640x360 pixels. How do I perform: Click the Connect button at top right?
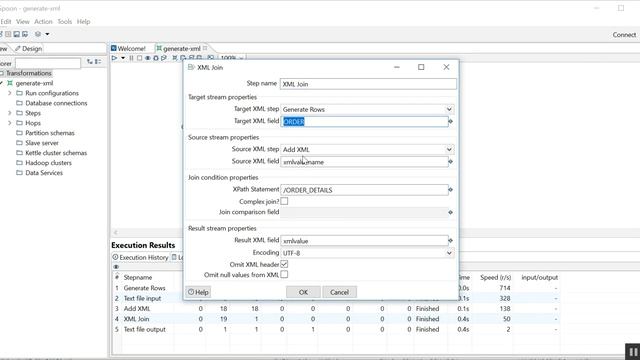point(624,35)
